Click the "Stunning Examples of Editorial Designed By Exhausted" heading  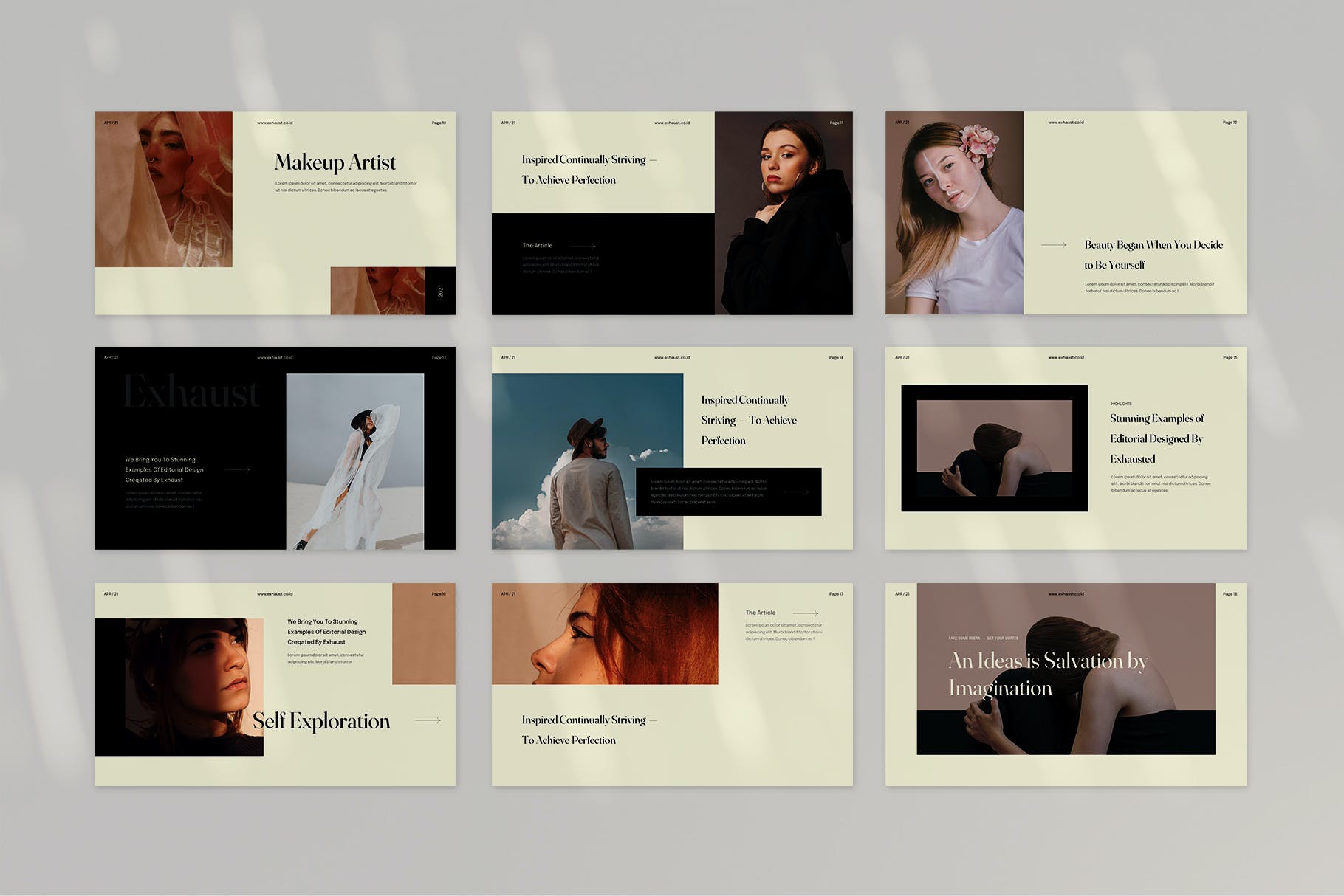(x=1156, y=438)
